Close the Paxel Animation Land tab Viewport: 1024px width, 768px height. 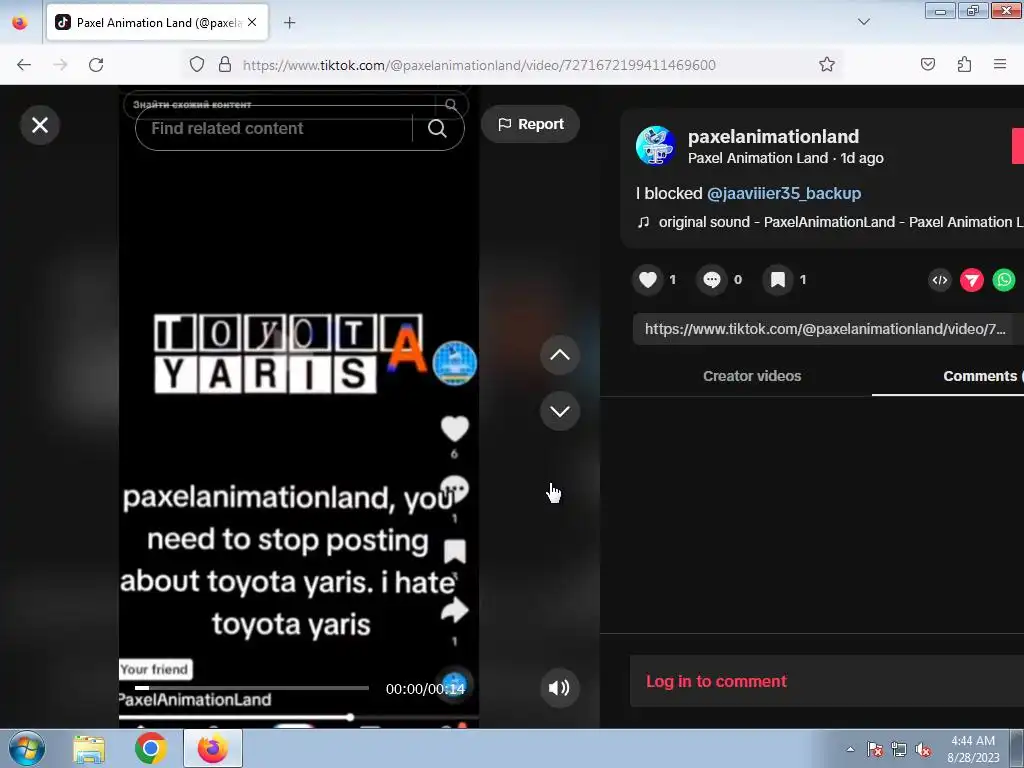click(252, 22)
